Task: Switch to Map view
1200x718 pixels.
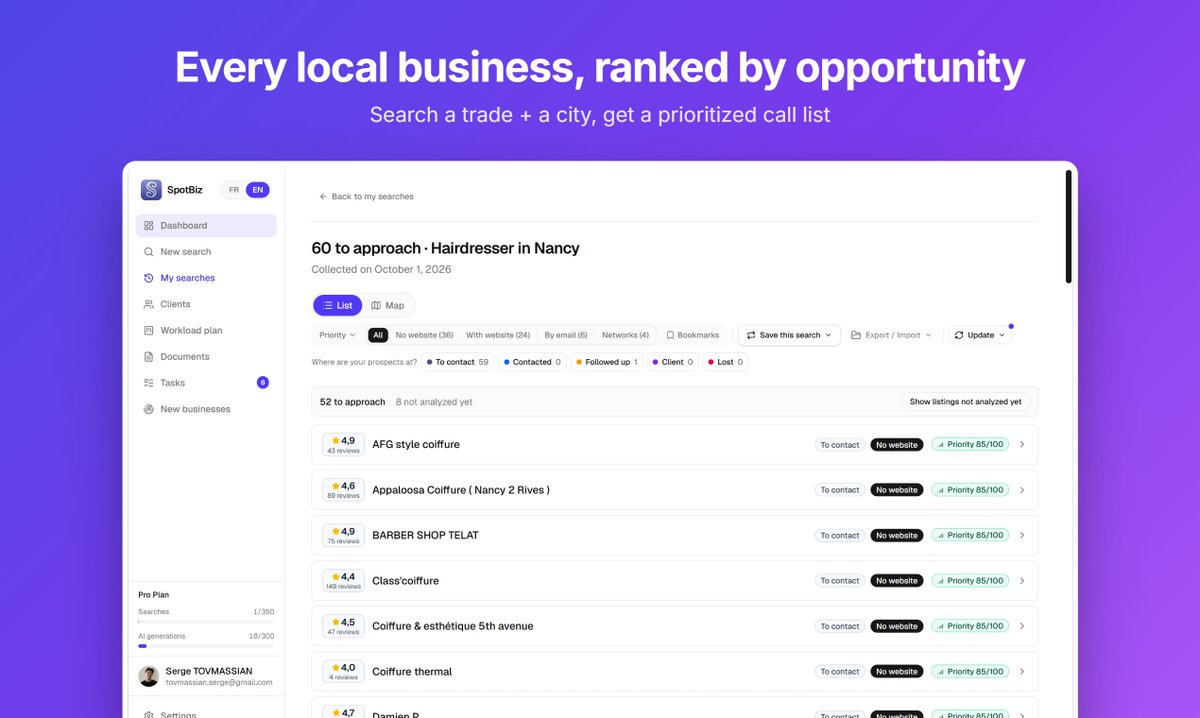Action: [388, 305]
